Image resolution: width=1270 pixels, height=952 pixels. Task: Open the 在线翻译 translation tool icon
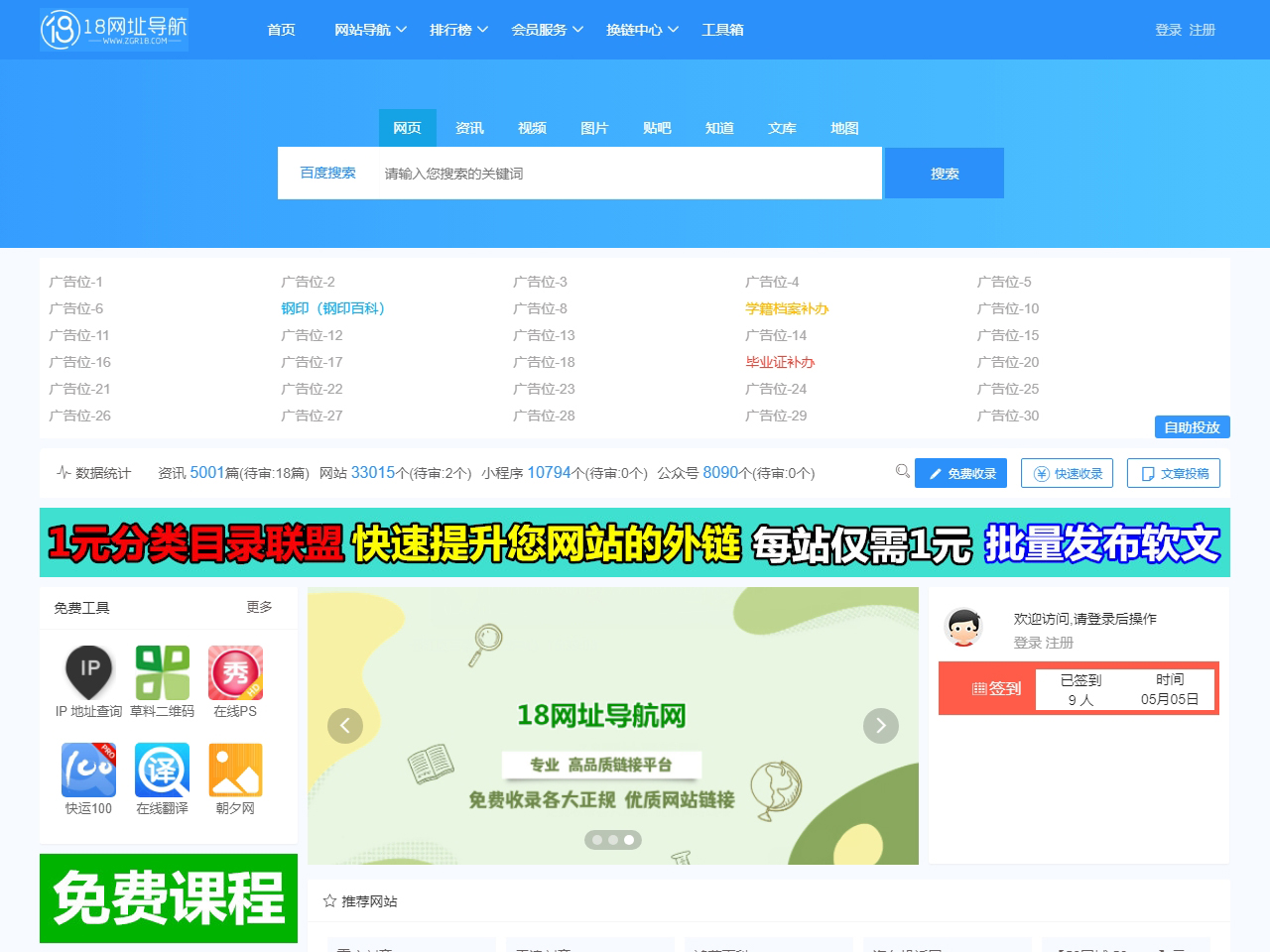click(162, 770)
